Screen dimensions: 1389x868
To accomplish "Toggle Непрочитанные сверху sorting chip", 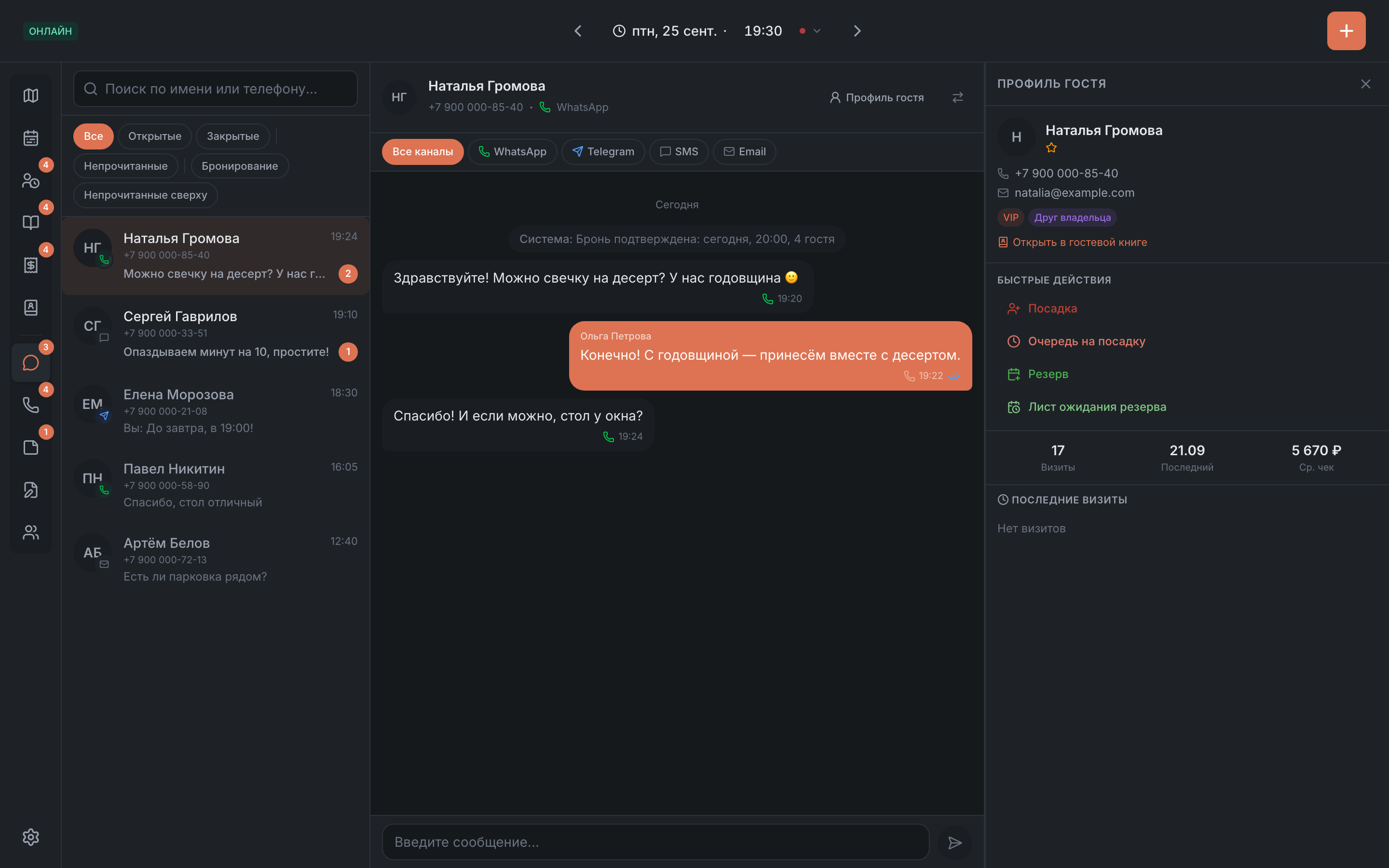I will tap(145, 195).
